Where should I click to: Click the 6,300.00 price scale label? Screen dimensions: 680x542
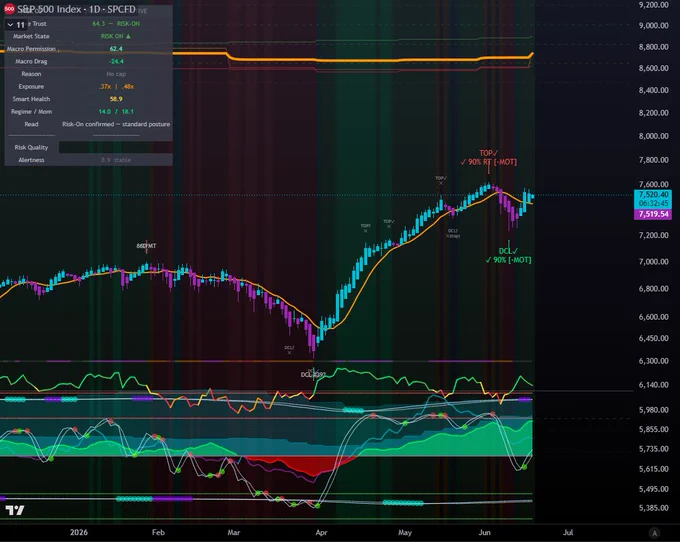[653, 361]
